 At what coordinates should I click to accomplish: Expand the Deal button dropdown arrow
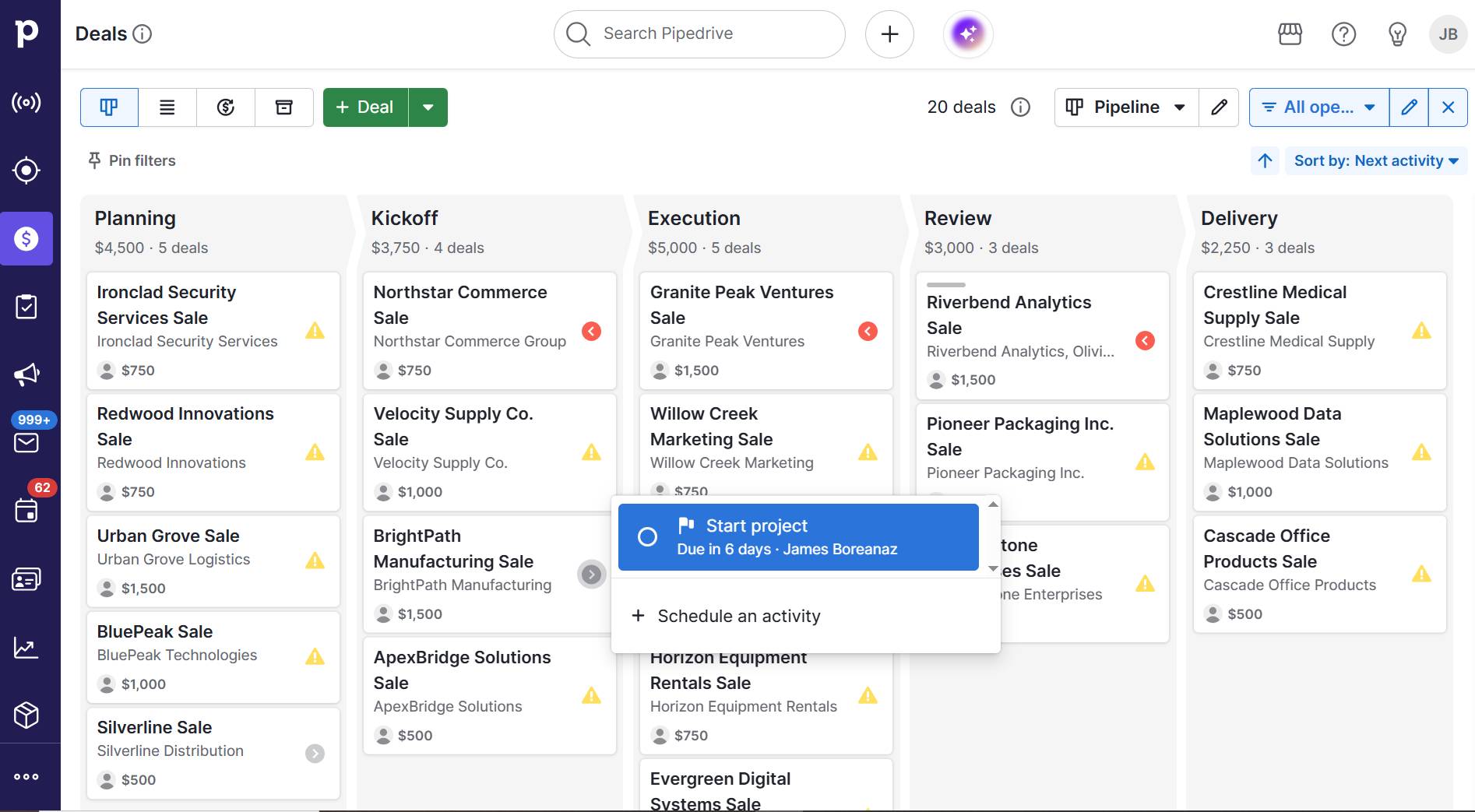click(428, 107)
